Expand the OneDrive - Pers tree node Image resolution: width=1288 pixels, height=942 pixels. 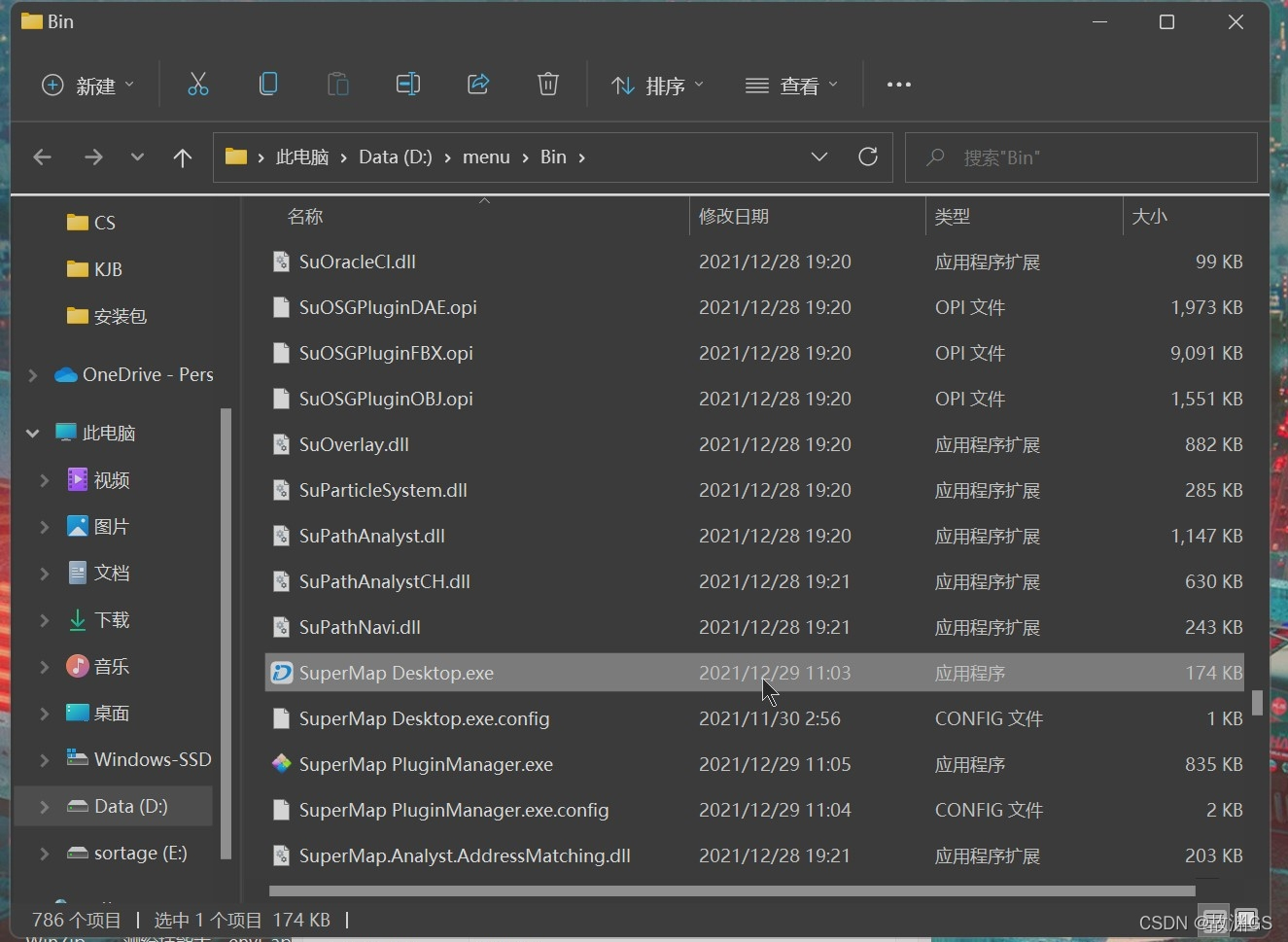(x=32, y=375)
